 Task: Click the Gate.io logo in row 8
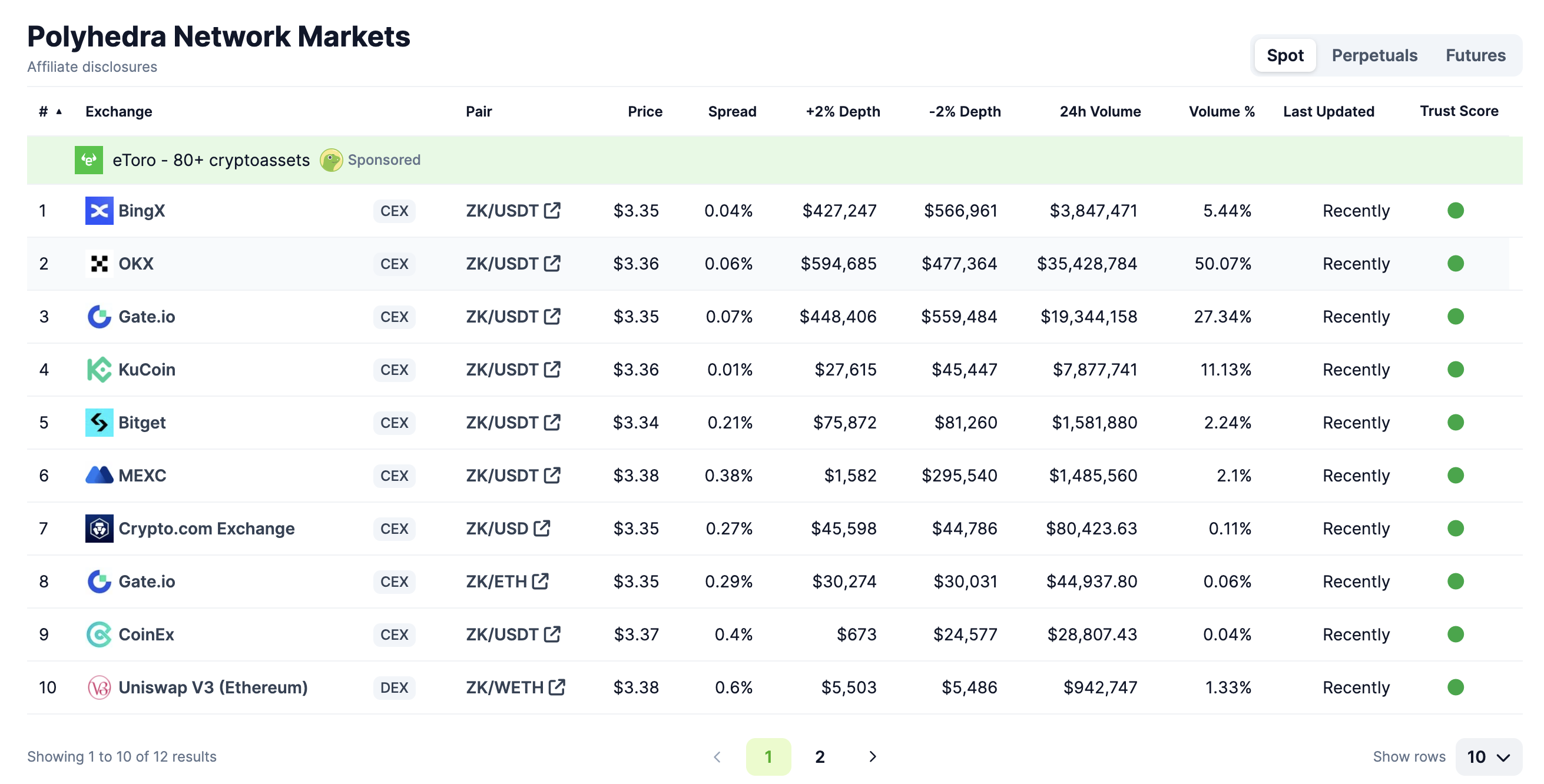(x=99, y=581)
